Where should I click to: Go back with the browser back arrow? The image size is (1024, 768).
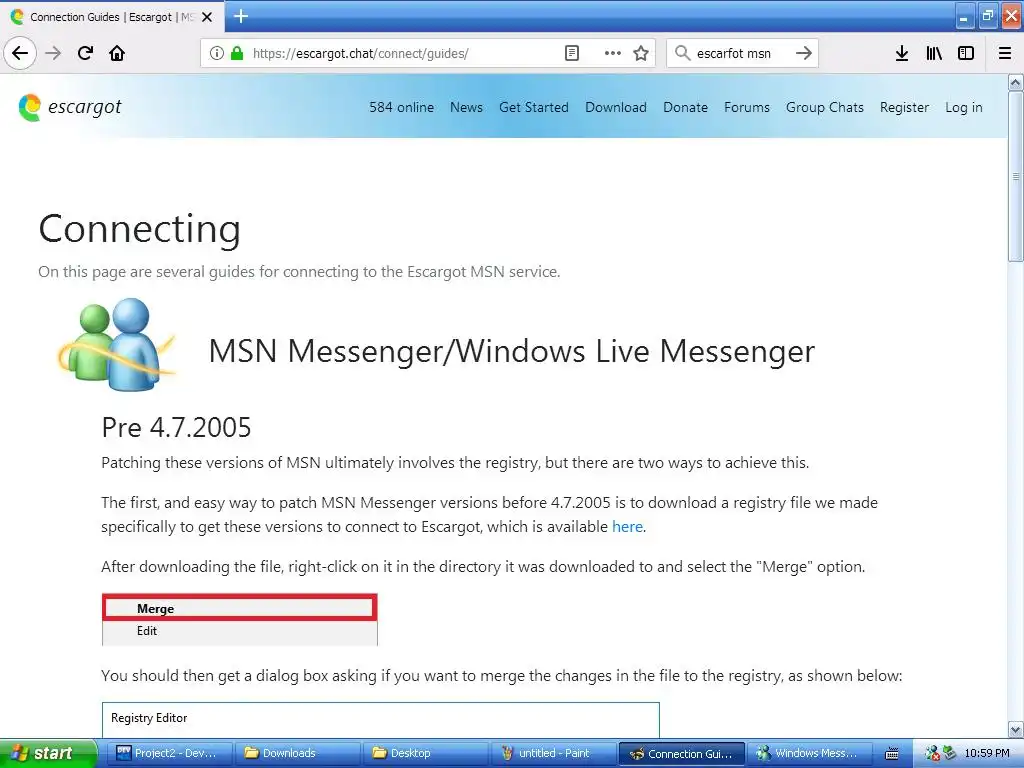[20, 53]
